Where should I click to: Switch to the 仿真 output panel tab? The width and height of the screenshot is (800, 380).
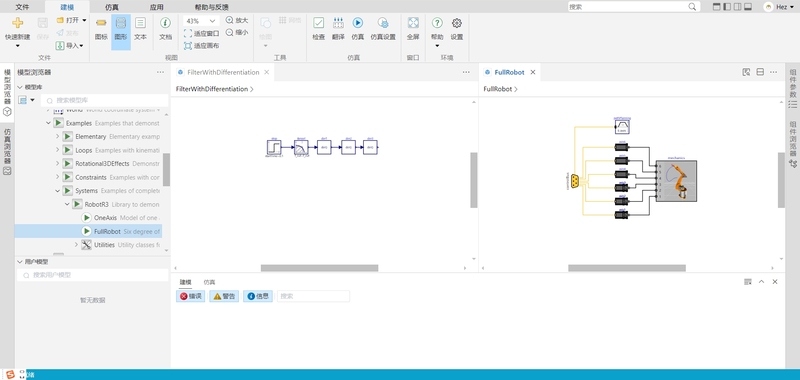[x=209, y=282]
